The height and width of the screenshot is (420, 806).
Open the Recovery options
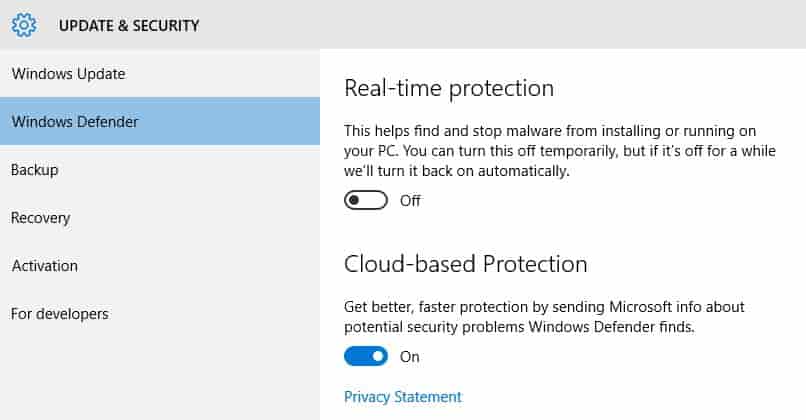(x=160, y=217)
